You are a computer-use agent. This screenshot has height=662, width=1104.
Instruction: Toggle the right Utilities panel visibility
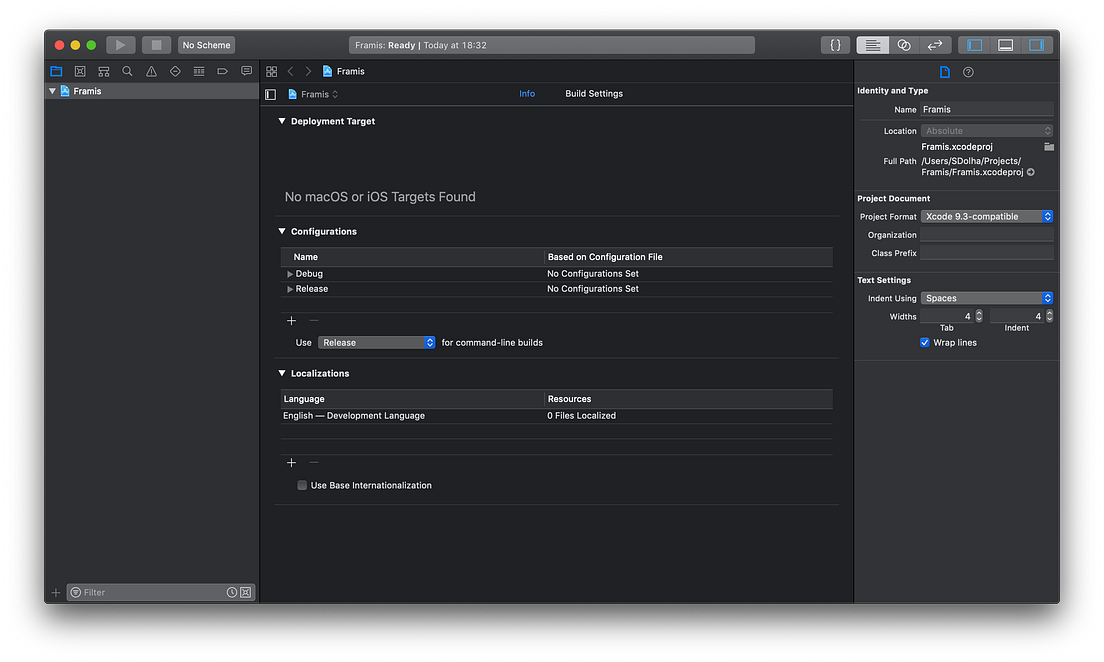click(x=1037, y=44)
